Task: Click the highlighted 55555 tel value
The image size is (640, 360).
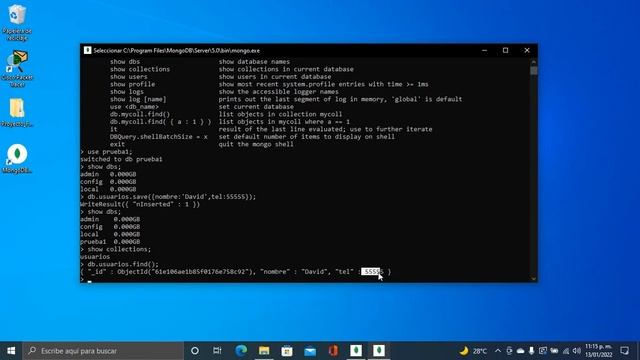Action: pyautogui.click(x=372, y=271)
